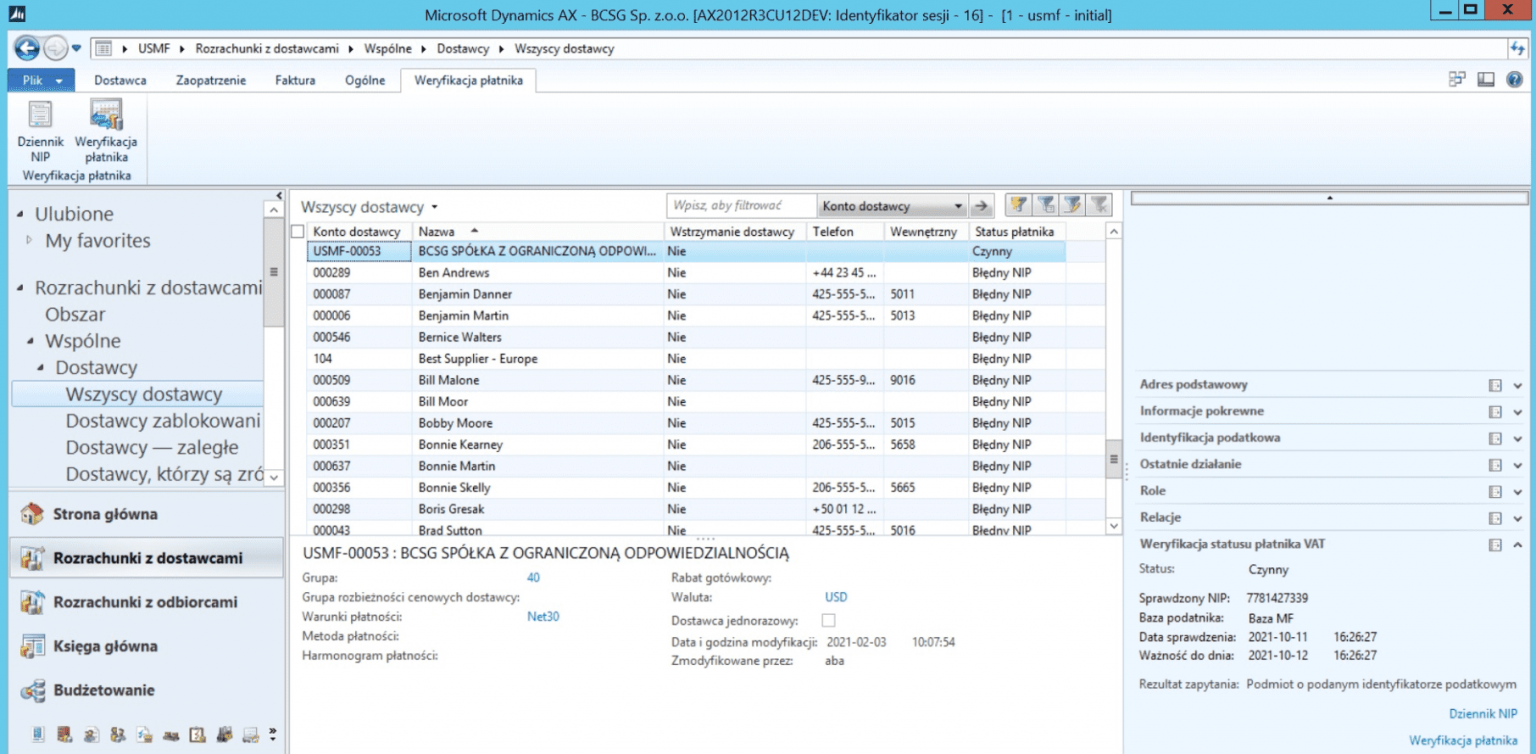
Task: Switch to the Zaopatrzenie ribbon tab
Action: [210, 80]
